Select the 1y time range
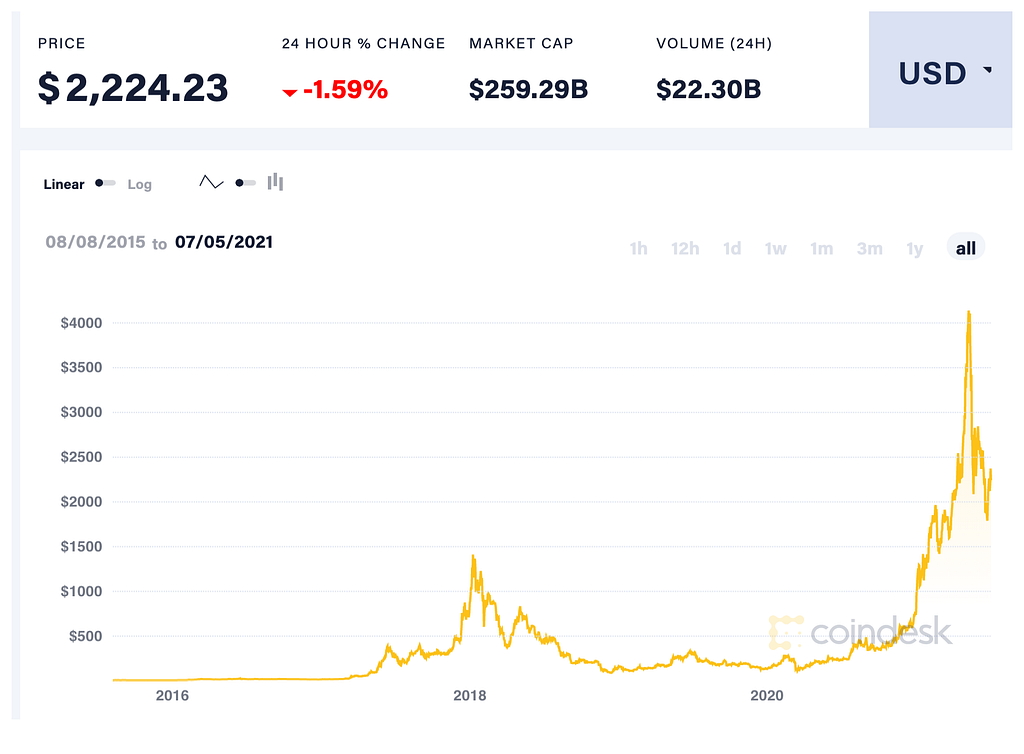This screenshot has height=754, width=1024. [914, 248]
